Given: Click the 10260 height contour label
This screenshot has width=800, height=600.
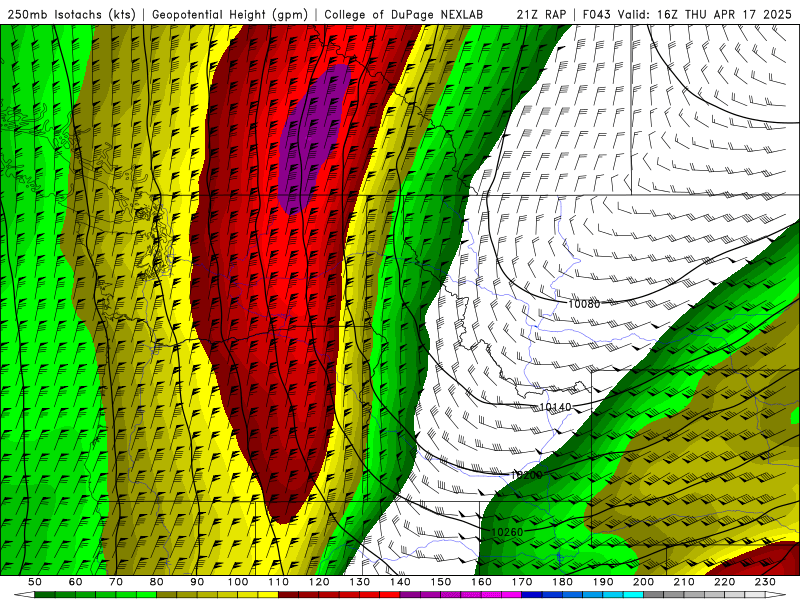Looking at the screenshot, I should [x=507, y=532].
